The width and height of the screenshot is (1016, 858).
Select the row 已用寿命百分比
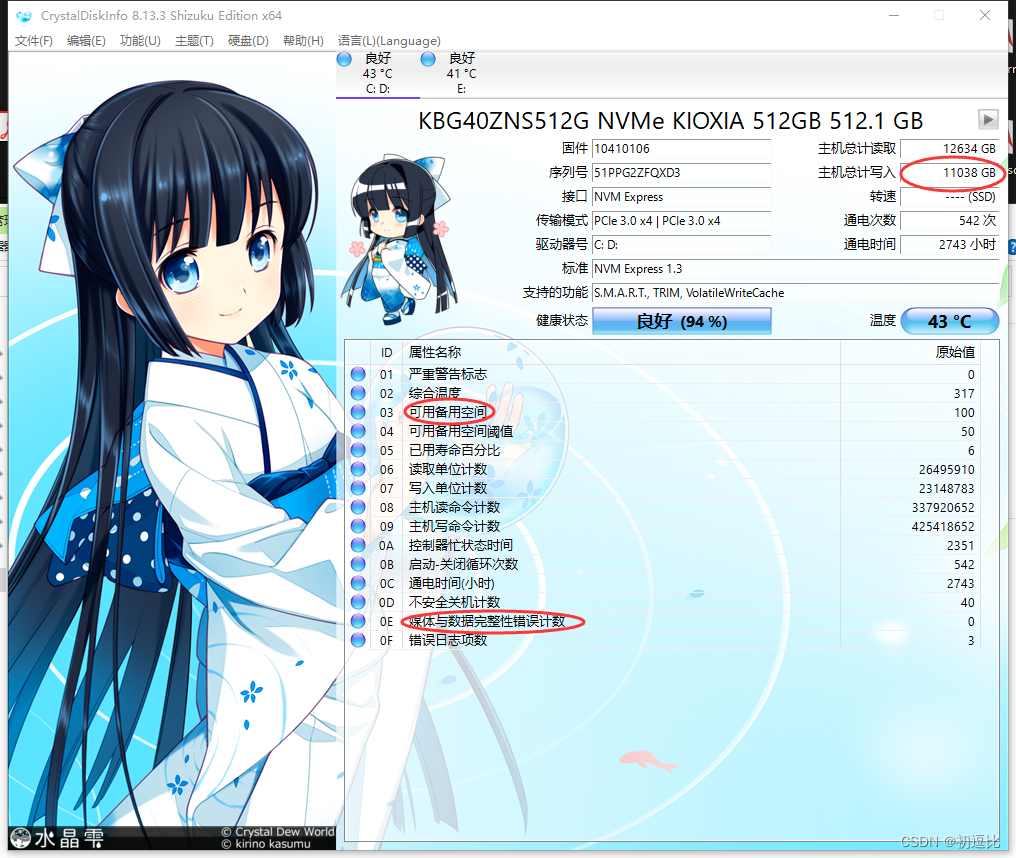[662, 450]
